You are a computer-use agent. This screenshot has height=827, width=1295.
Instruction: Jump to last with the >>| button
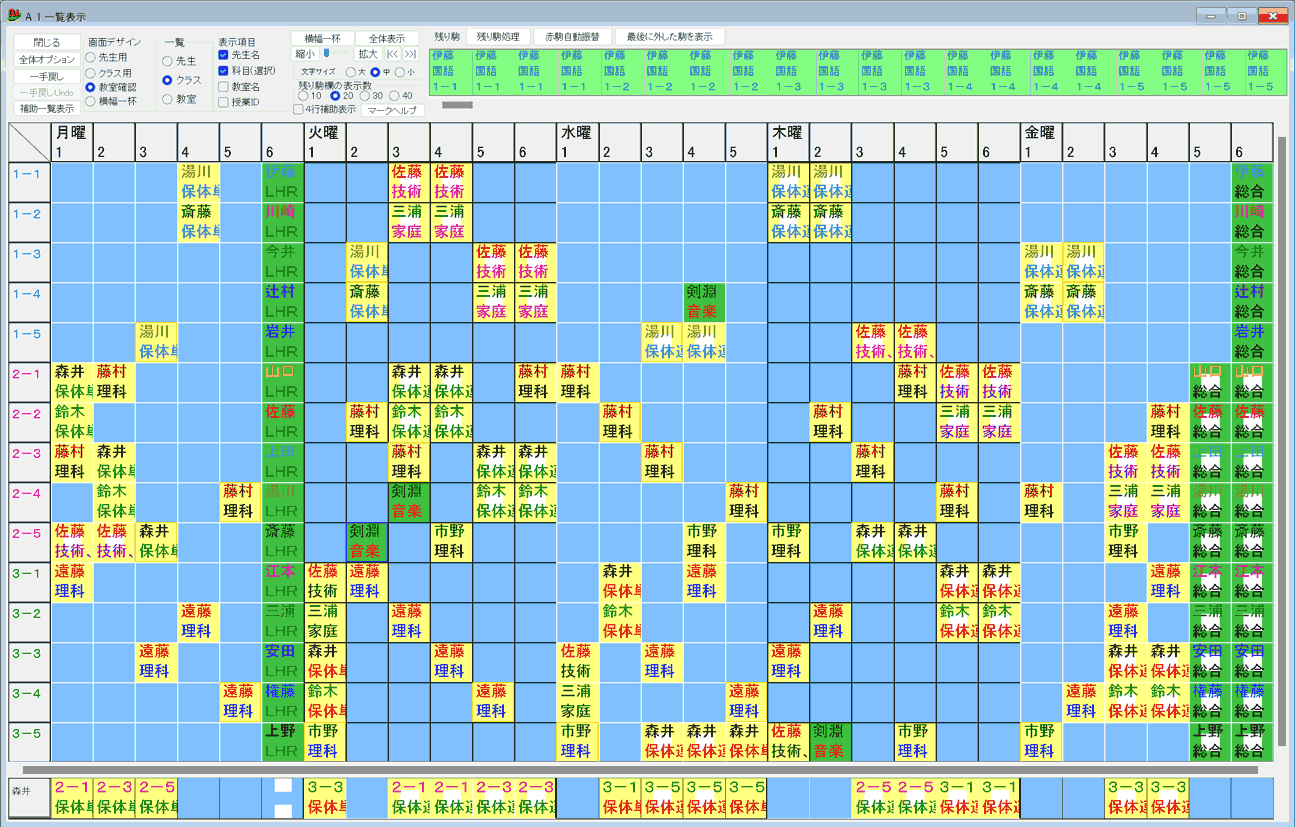click(410, 54)
